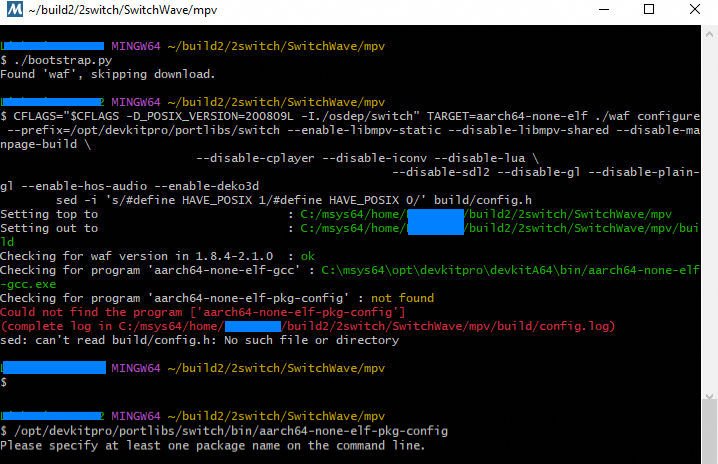Click 'Please specify at least one package name' line
Screen dimensions: 718x464
click(x=212, y=446)
